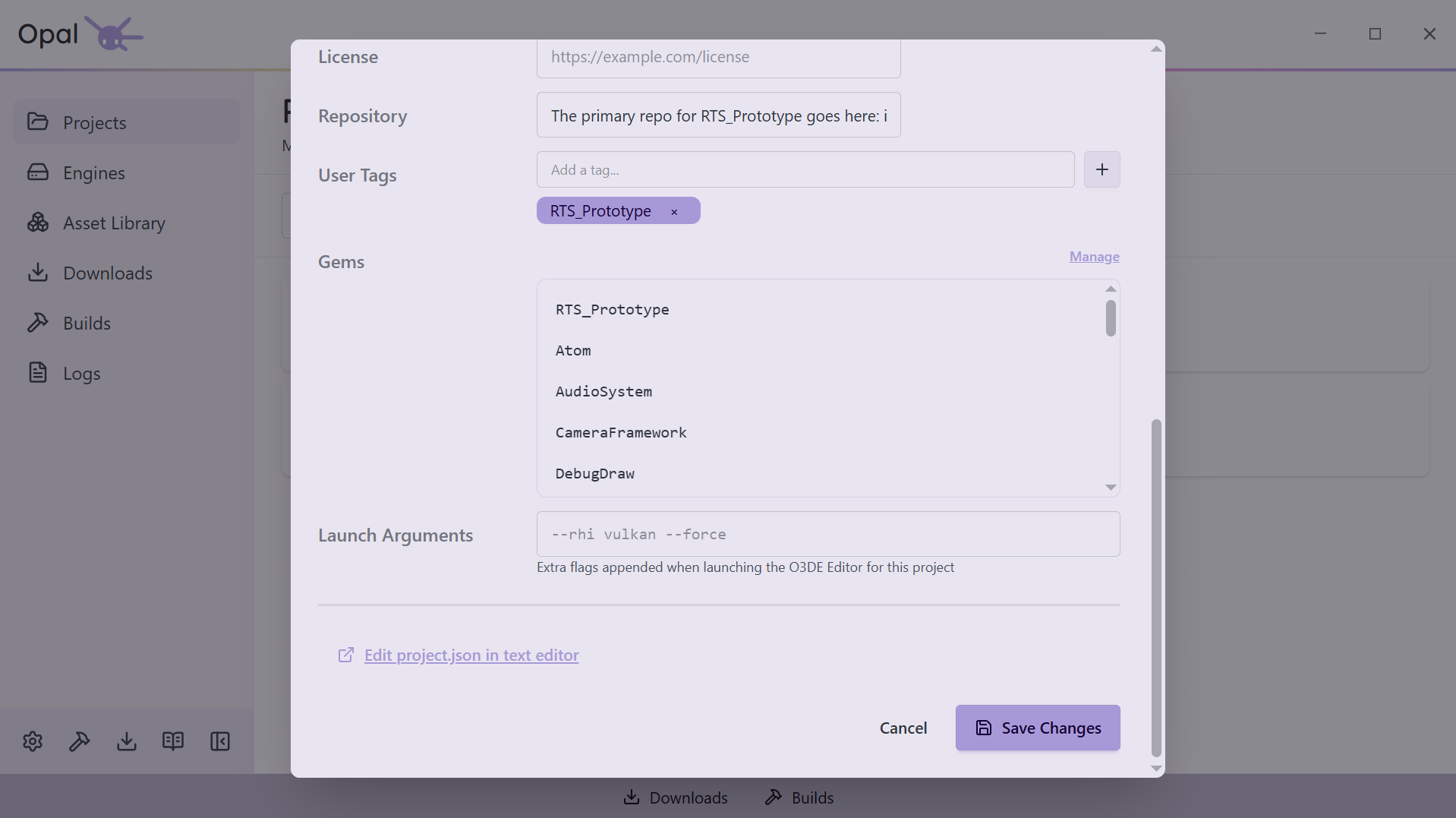The height and width of the screenshot is (818, 1456).
Task: Click hammer build icon in sidebar footer
Action: (x=80, y=741)
